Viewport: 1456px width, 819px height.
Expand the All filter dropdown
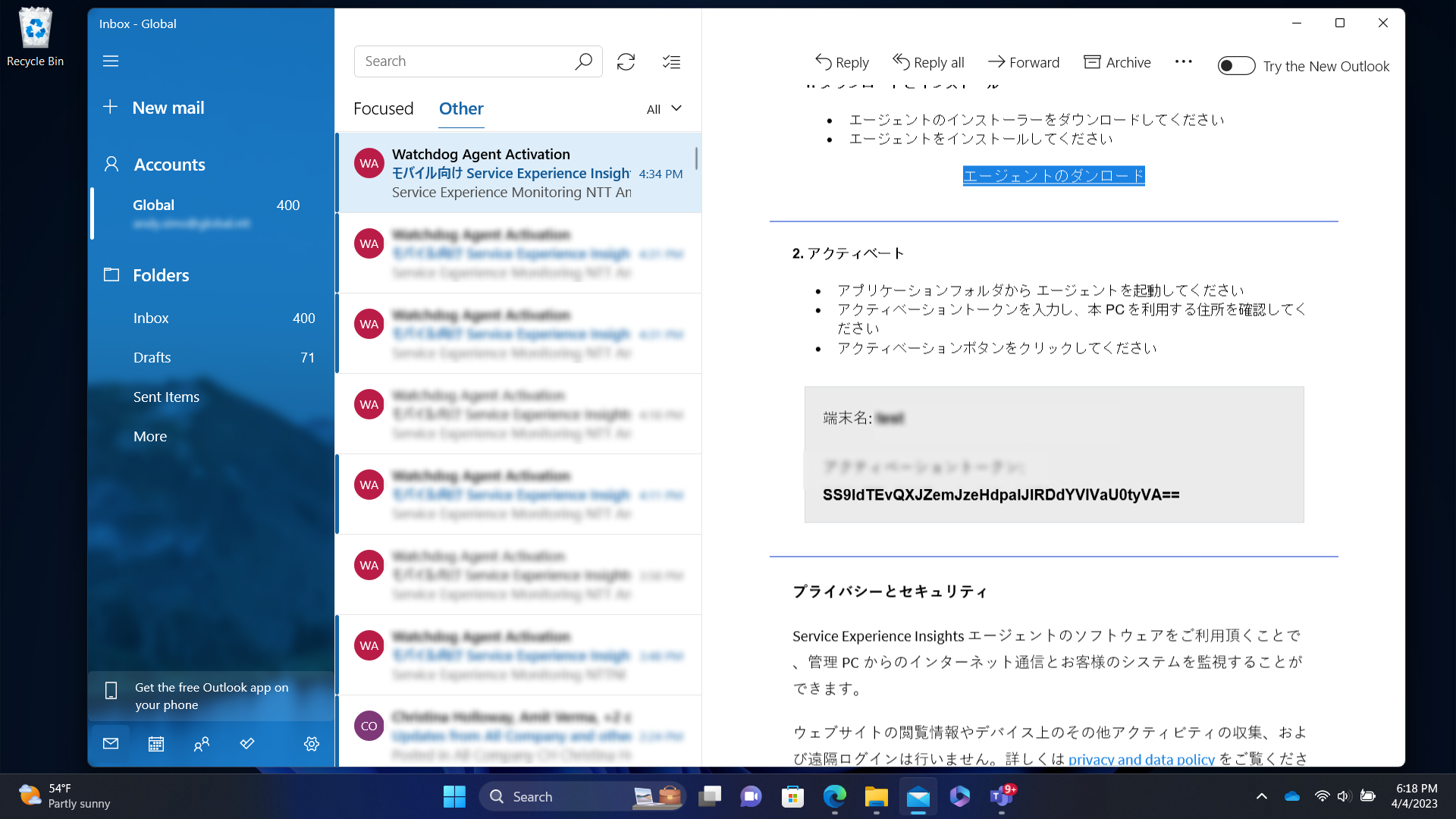pos(664,109)
